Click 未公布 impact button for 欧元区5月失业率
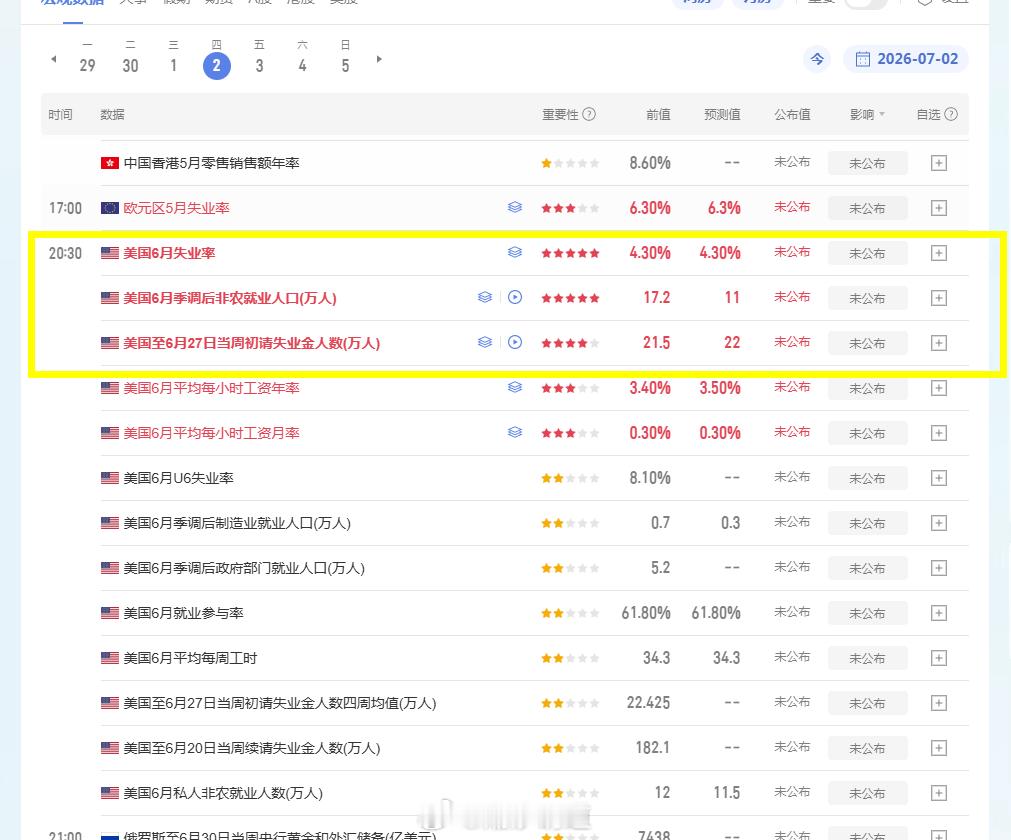1011x840 pixels. tap(867, 208)
